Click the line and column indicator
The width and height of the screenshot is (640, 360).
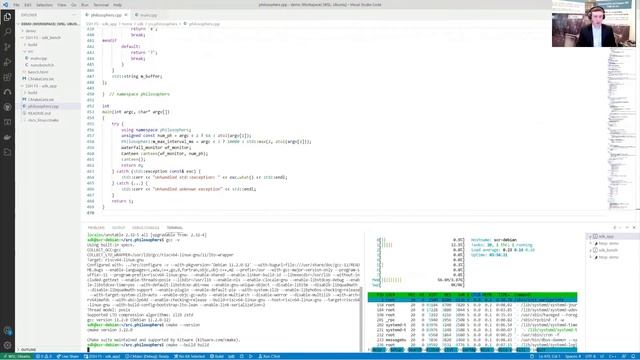coord(548,356)
